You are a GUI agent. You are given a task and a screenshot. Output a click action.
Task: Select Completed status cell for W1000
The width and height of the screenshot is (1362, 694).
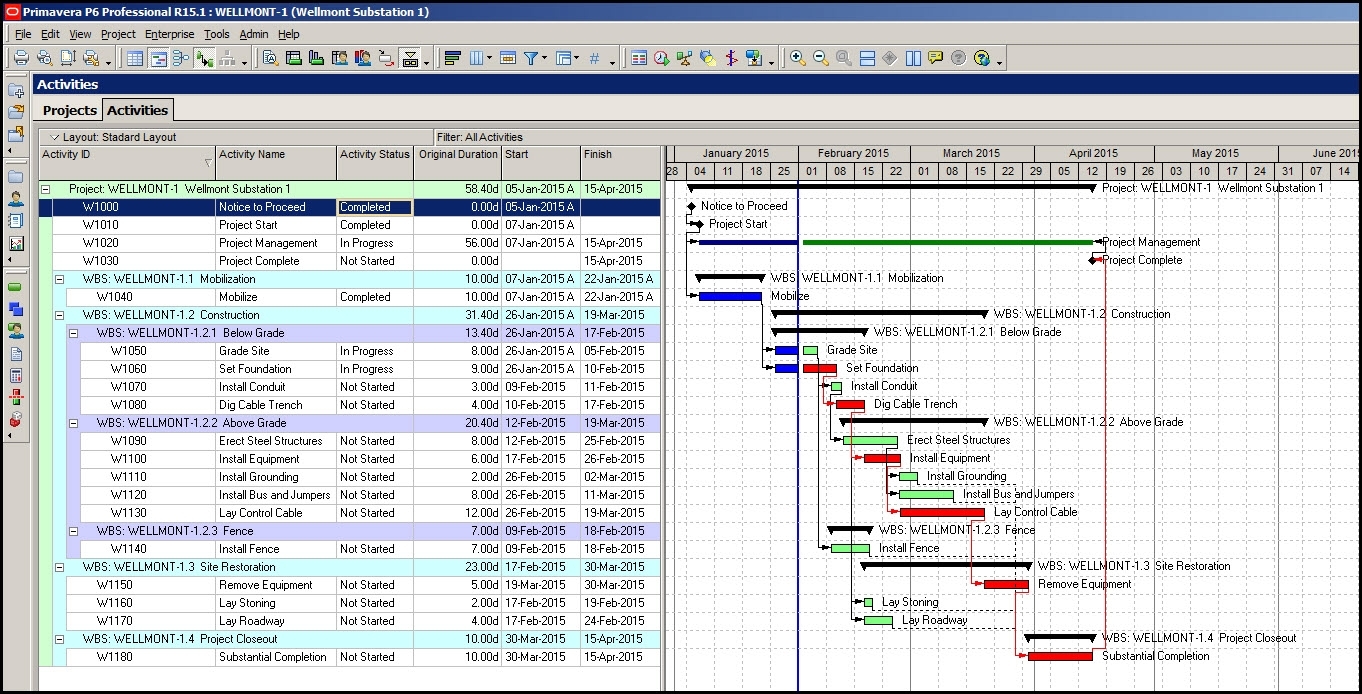tap(375, 207)
